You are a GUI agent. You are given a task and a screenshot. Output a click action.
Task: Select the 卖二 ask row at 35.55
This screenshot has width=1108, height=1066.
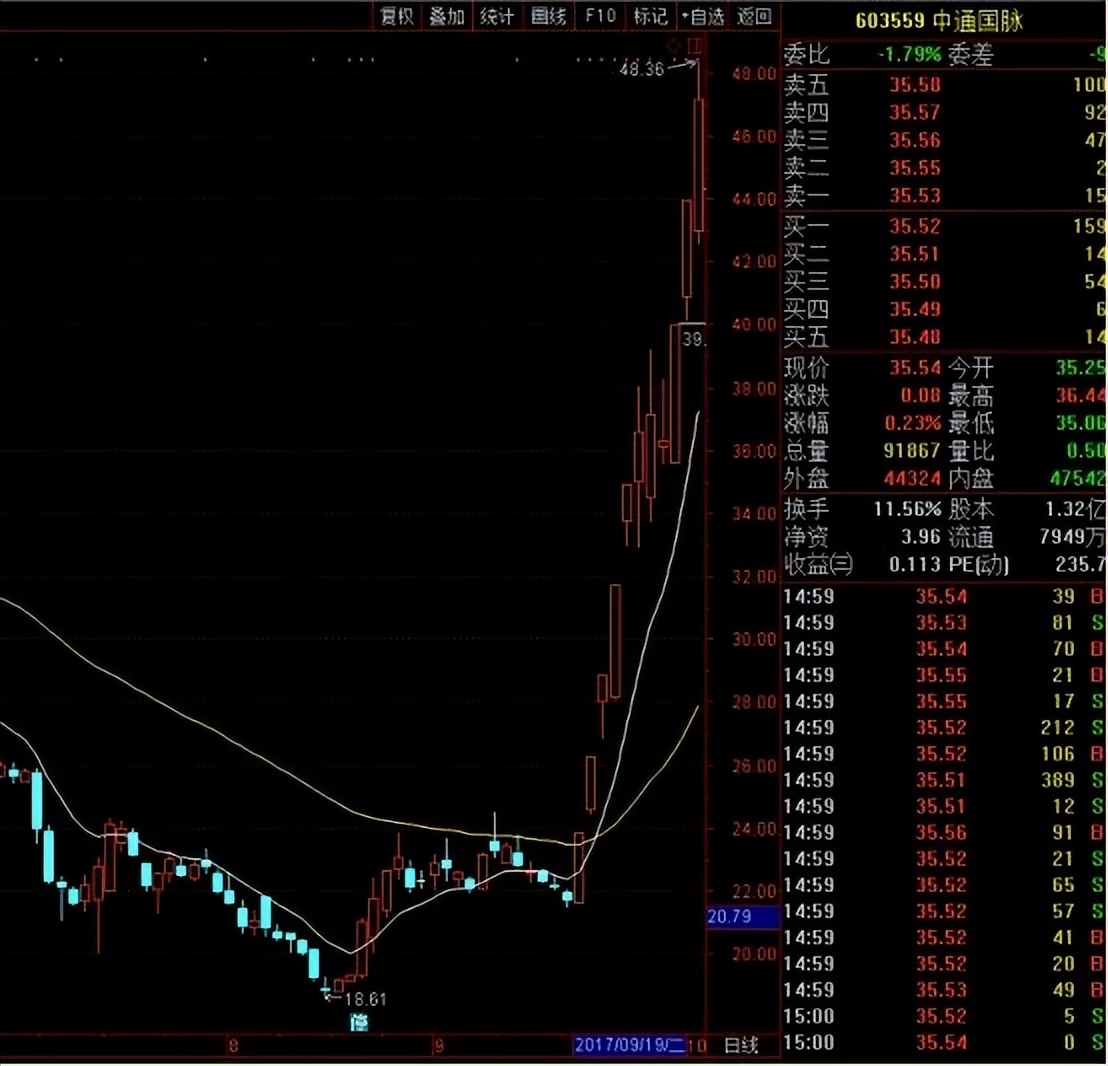(x=944, y=167)
